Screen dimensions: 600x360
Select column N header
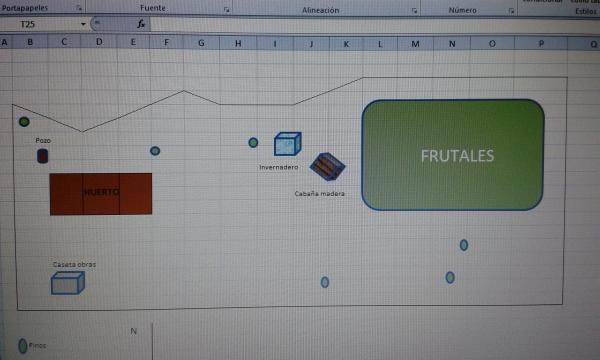pyautogui.click(x=452, y=44)
